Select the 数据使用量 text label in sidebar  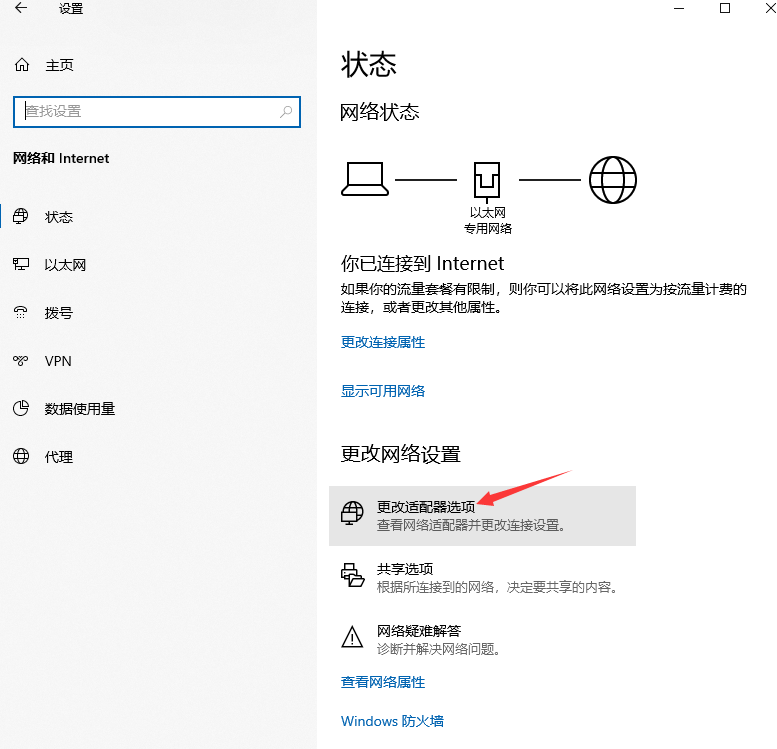[80, 409]
